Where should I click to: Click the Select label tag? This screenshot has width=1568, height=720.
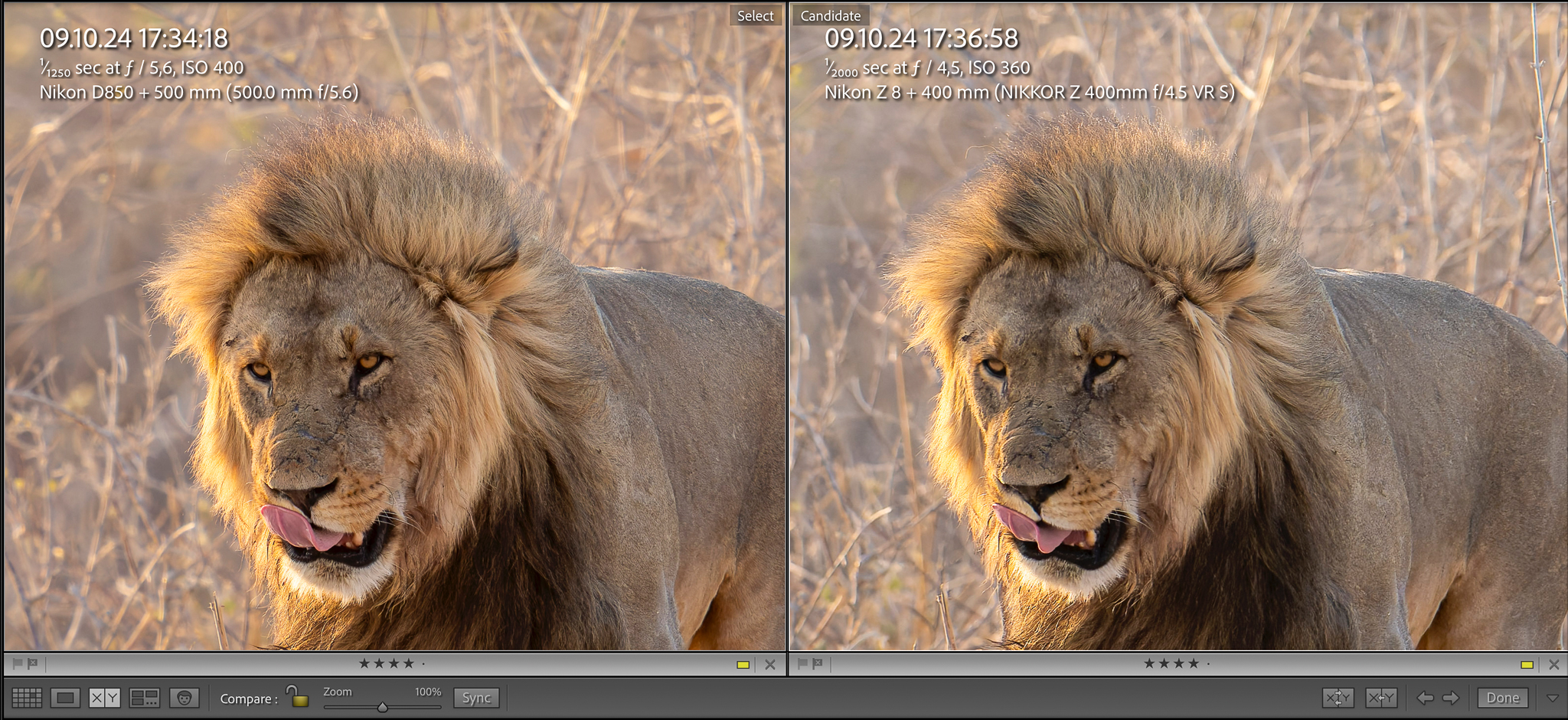coord(755,15)
